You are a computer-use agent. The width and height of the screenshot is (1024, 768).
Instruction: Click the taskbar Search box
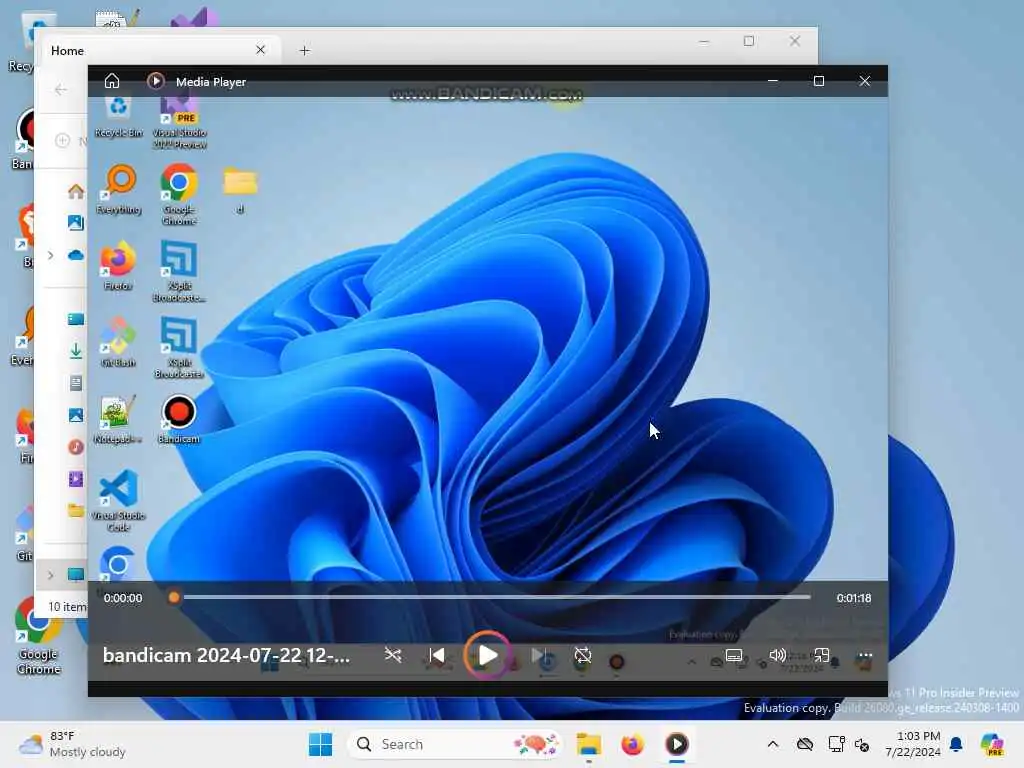pos(455,744)
